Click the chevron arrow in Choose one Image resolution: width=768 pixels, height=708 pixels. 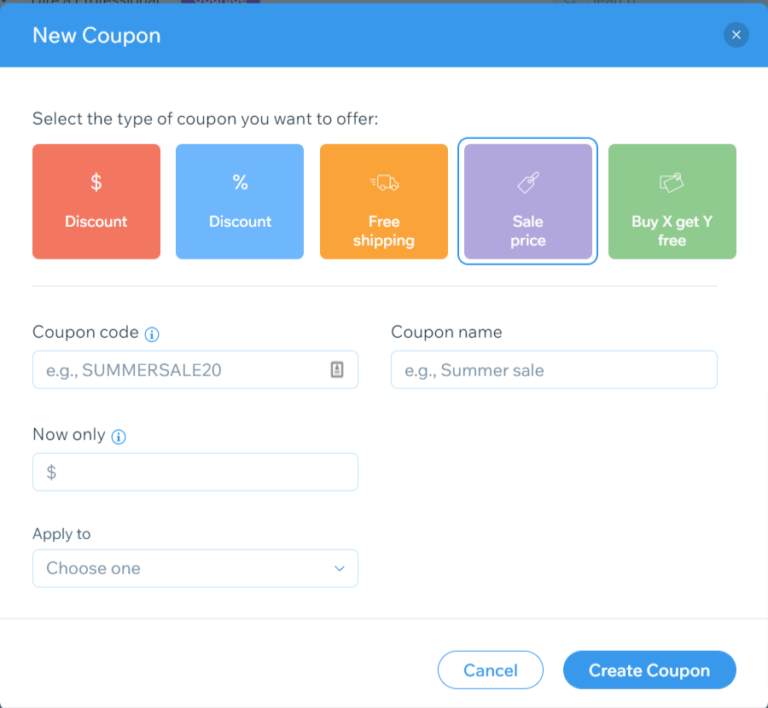point(339,568)
